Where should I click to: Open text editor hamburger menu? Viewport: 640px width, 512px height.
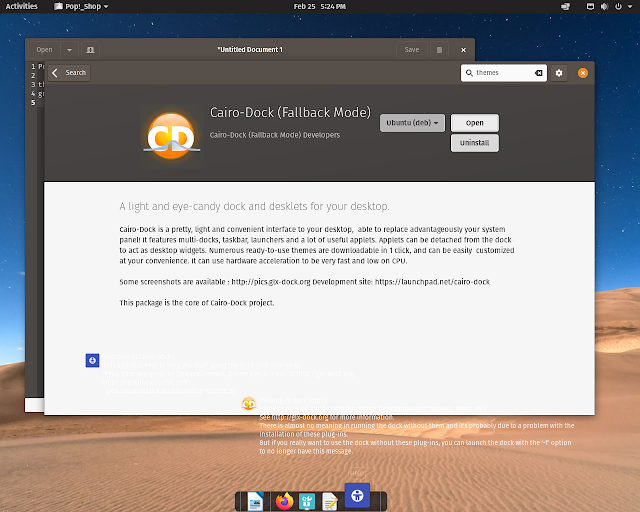point(439,50)
